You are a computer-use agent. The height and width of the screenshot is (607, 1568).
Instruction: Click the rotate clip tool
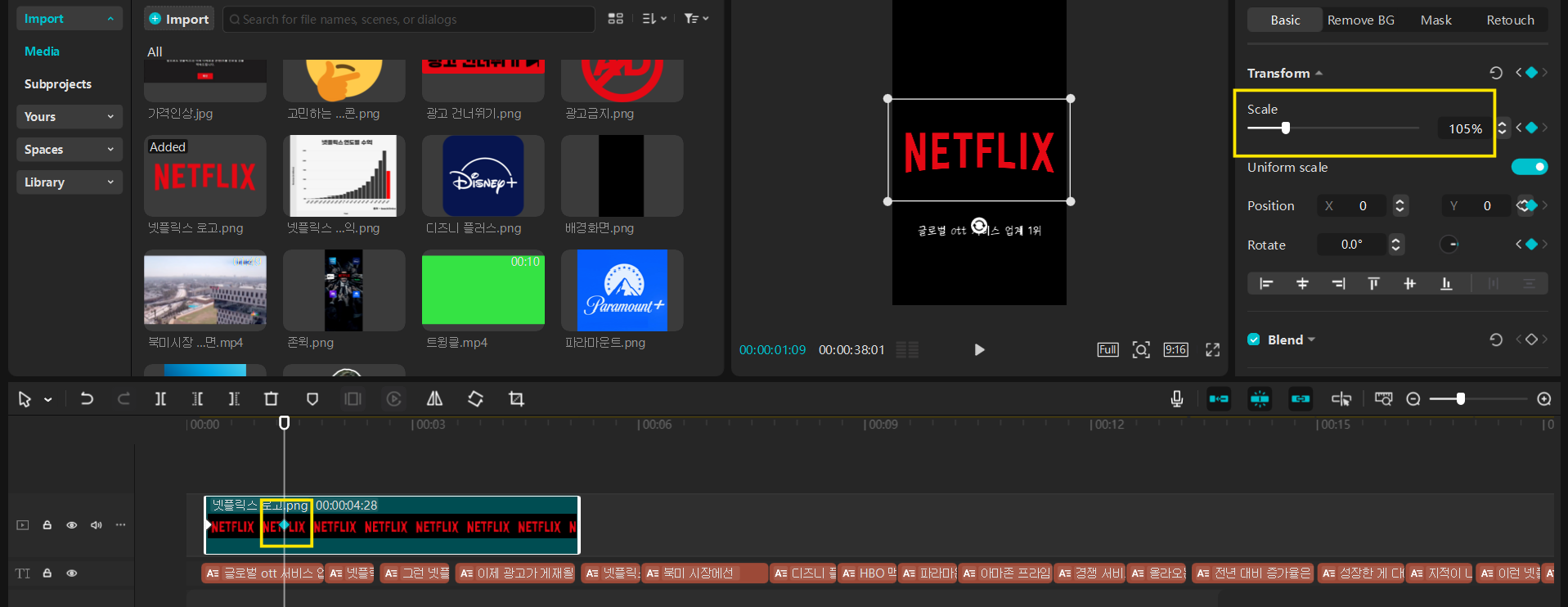[475, 398]
